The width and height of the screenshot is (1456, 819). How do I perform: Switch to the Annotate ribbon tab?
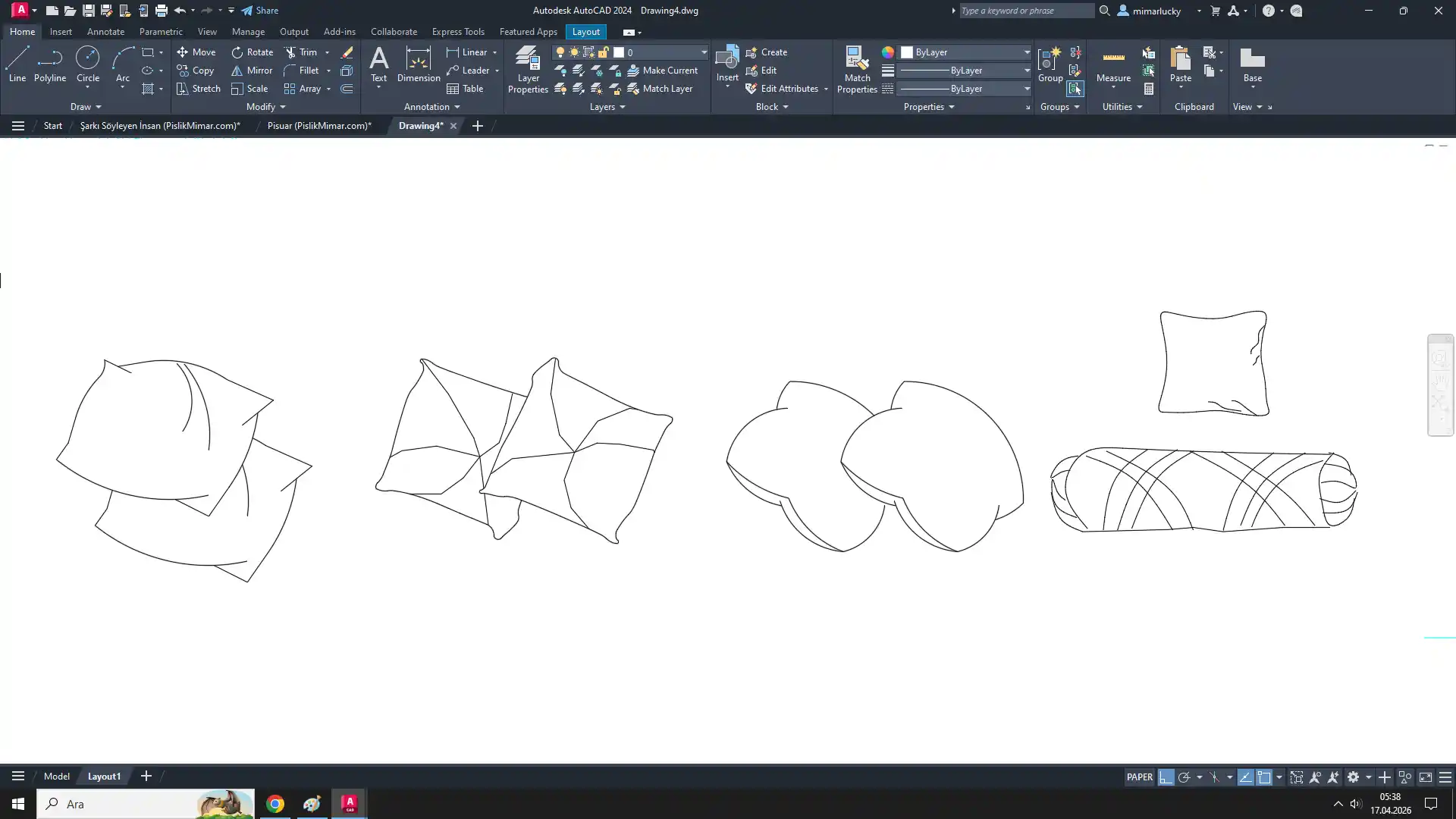(105, 32)
